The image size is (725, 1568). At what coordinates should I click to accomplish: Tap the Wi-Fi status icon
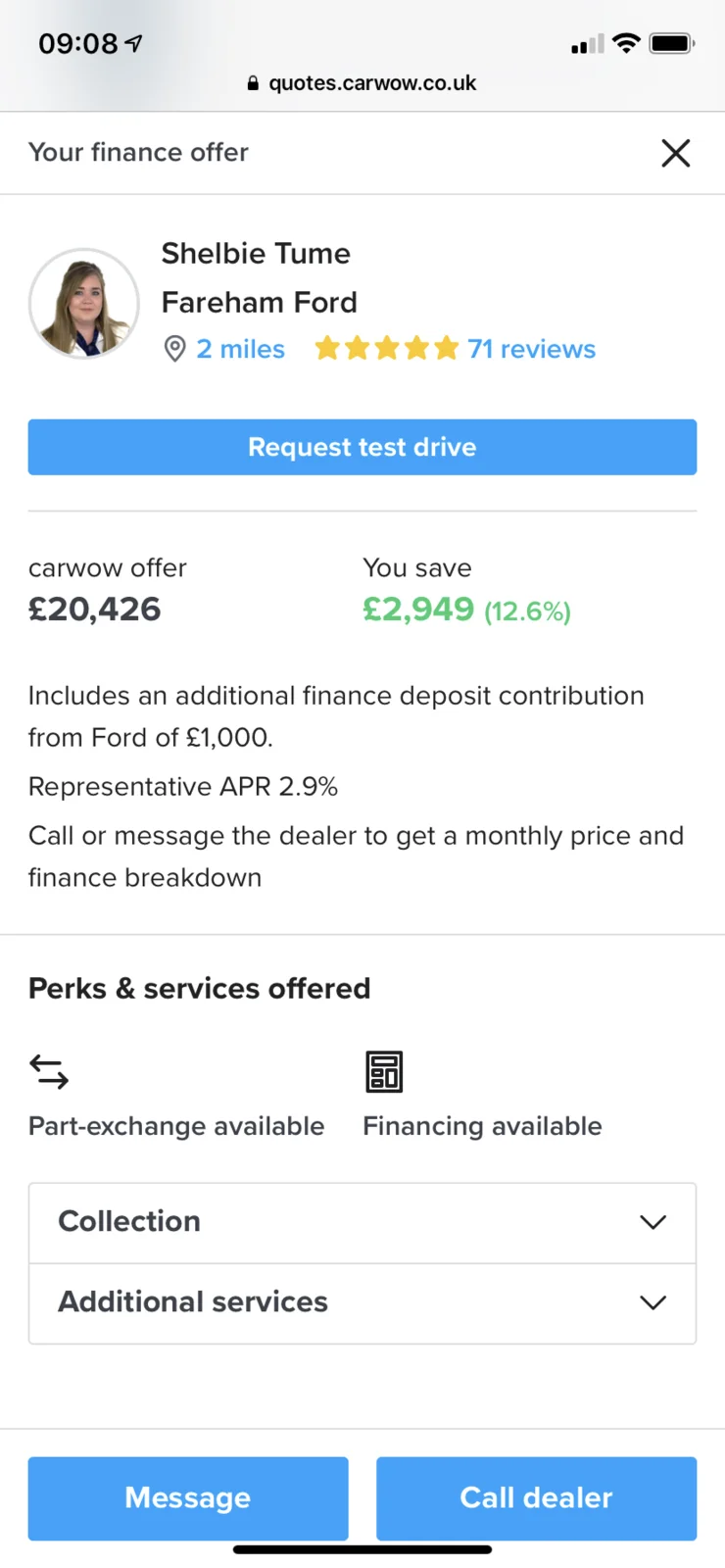pyautogui.click(x=625, y=43)
